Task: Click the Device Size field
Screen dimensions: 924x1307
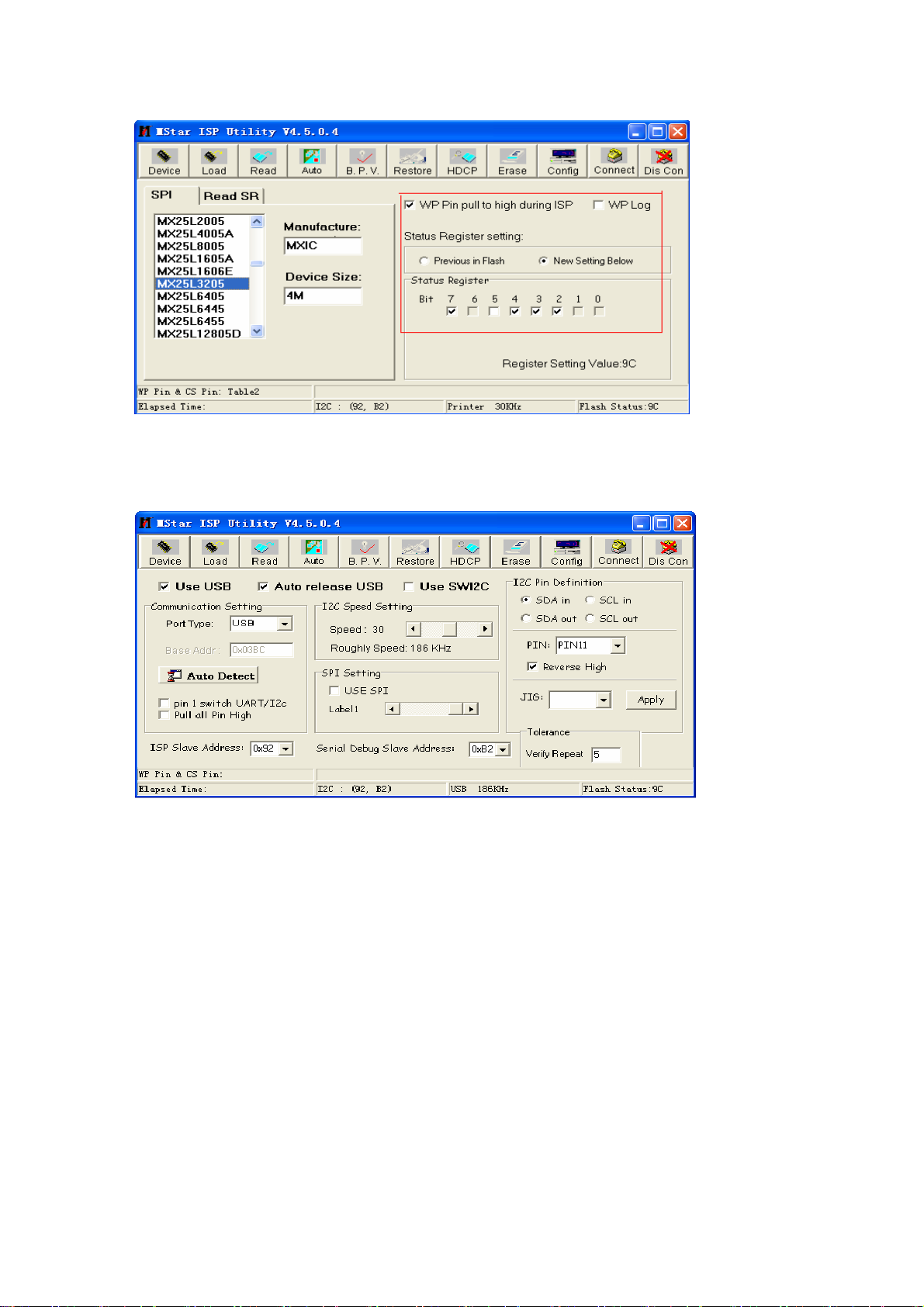Action: point(323,296)
